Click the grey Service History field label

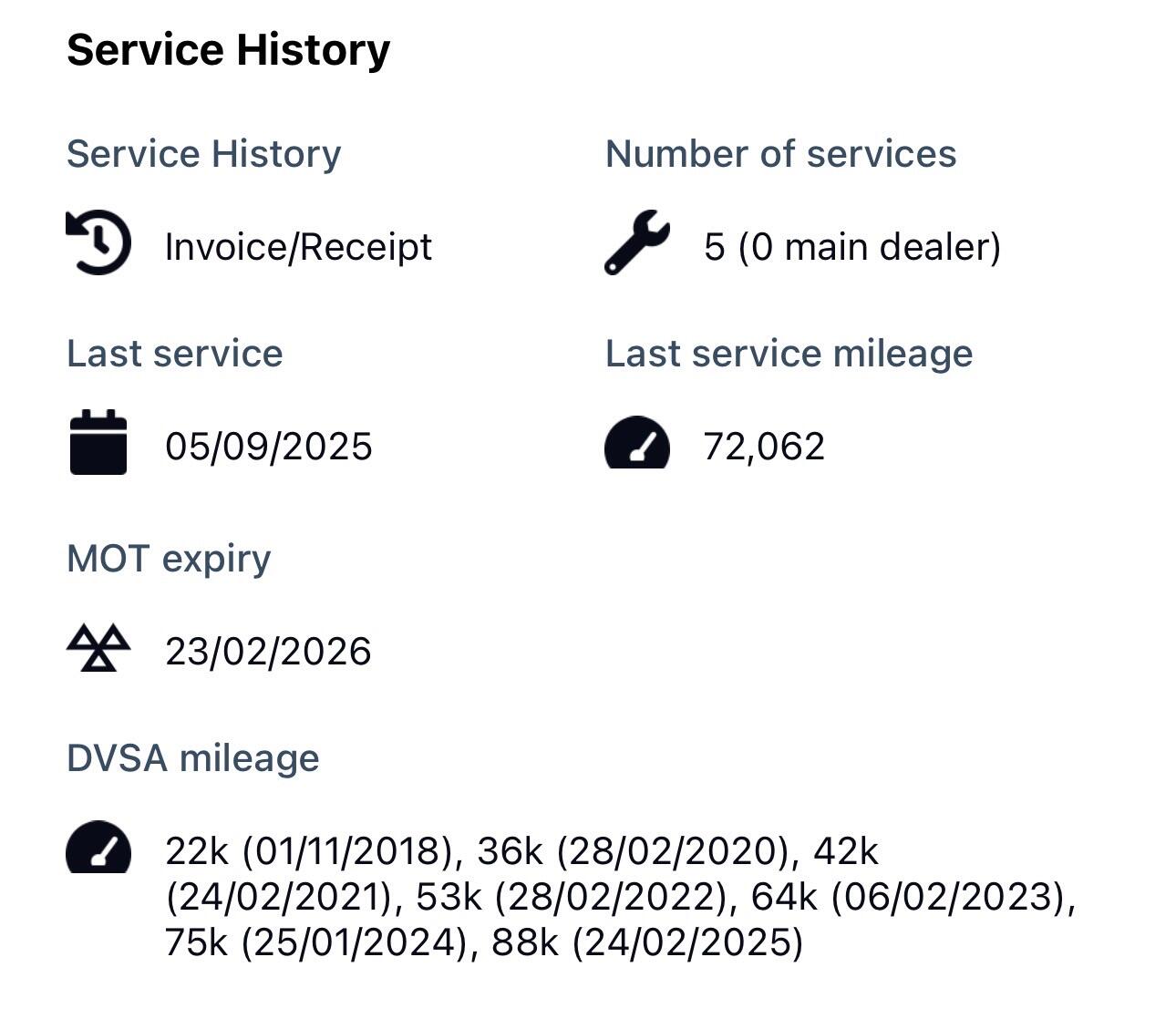tap(203, 154)
